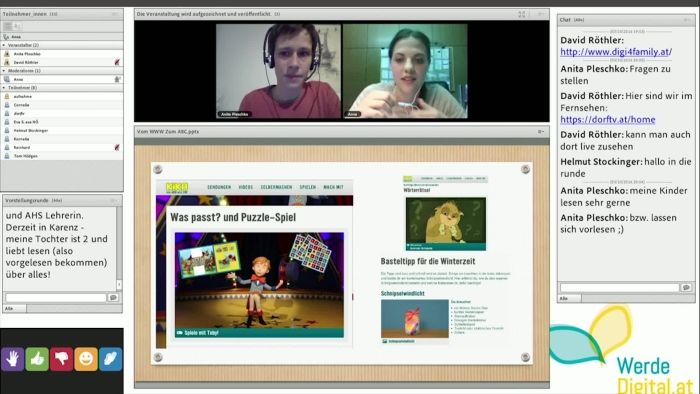
Task: Click VIDEOS in the KiKA slide menu
Action: (246, 187)
